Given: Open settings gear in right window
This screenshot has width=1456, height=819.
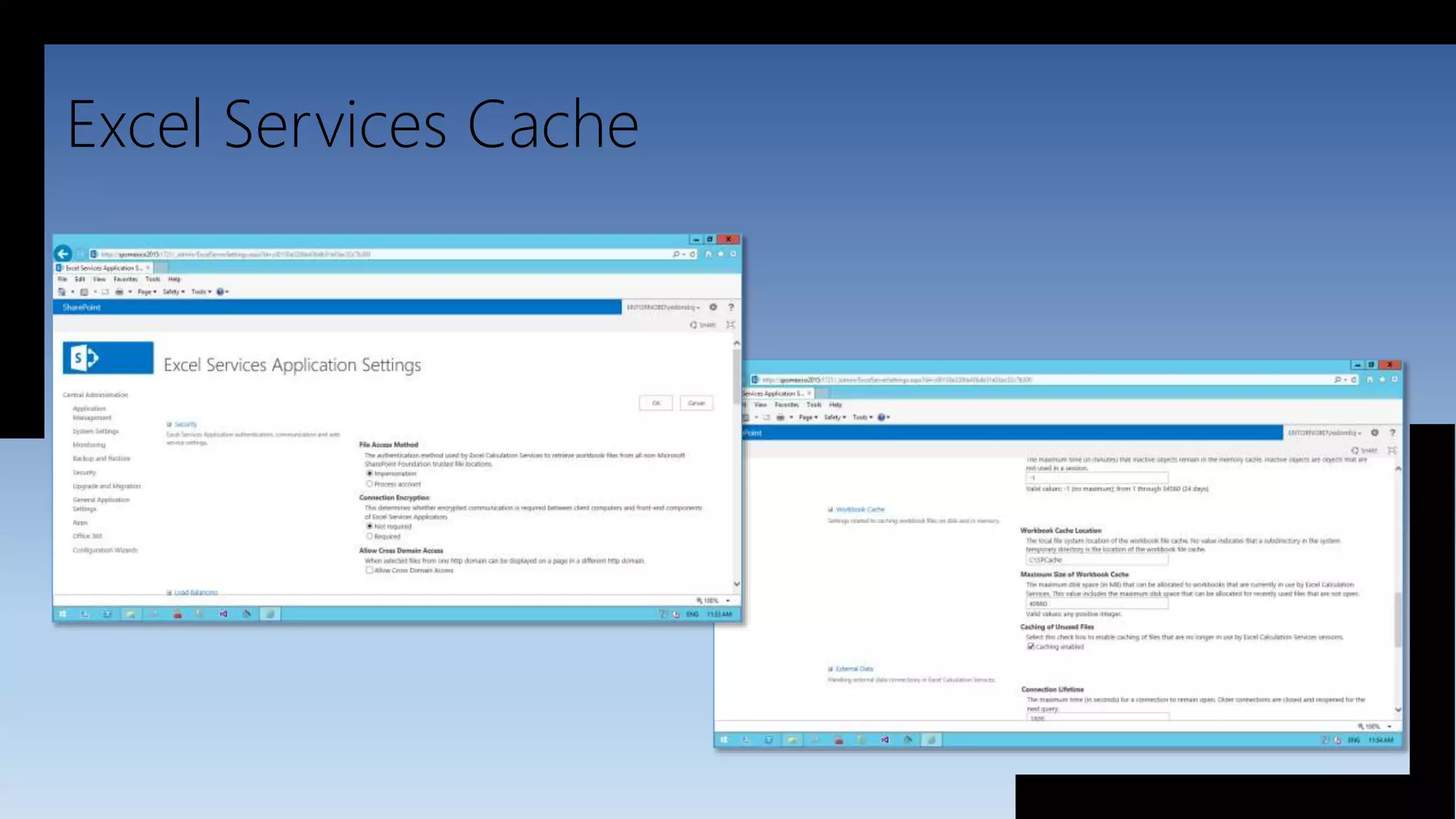Looking at the screenshot, I should [x=1375, y=432].
